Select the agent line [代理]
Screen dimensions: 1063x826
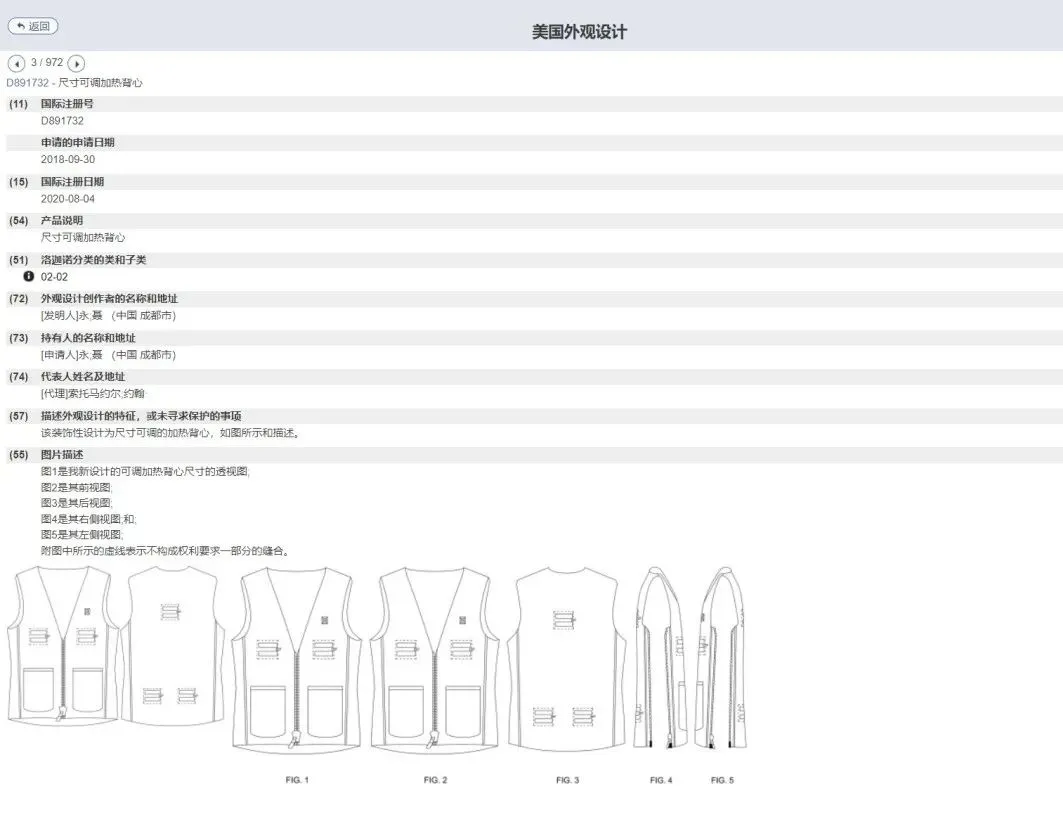coord(93,393)
